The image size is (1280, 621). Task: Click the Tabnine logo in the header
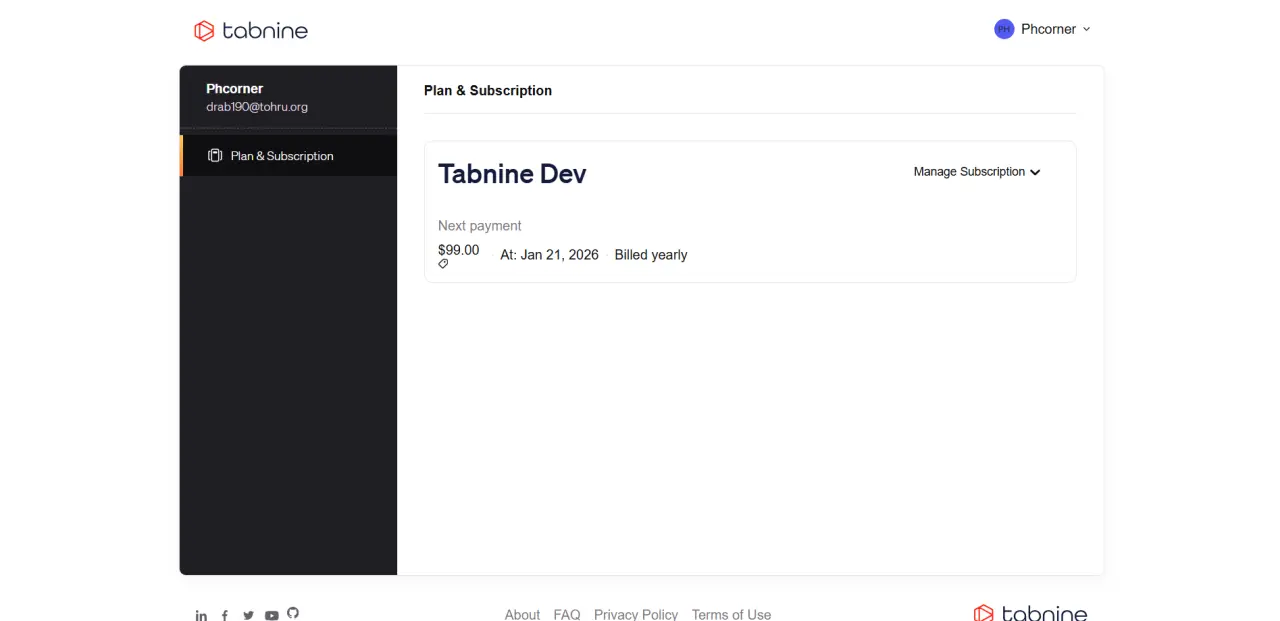[x=251, y=30]
